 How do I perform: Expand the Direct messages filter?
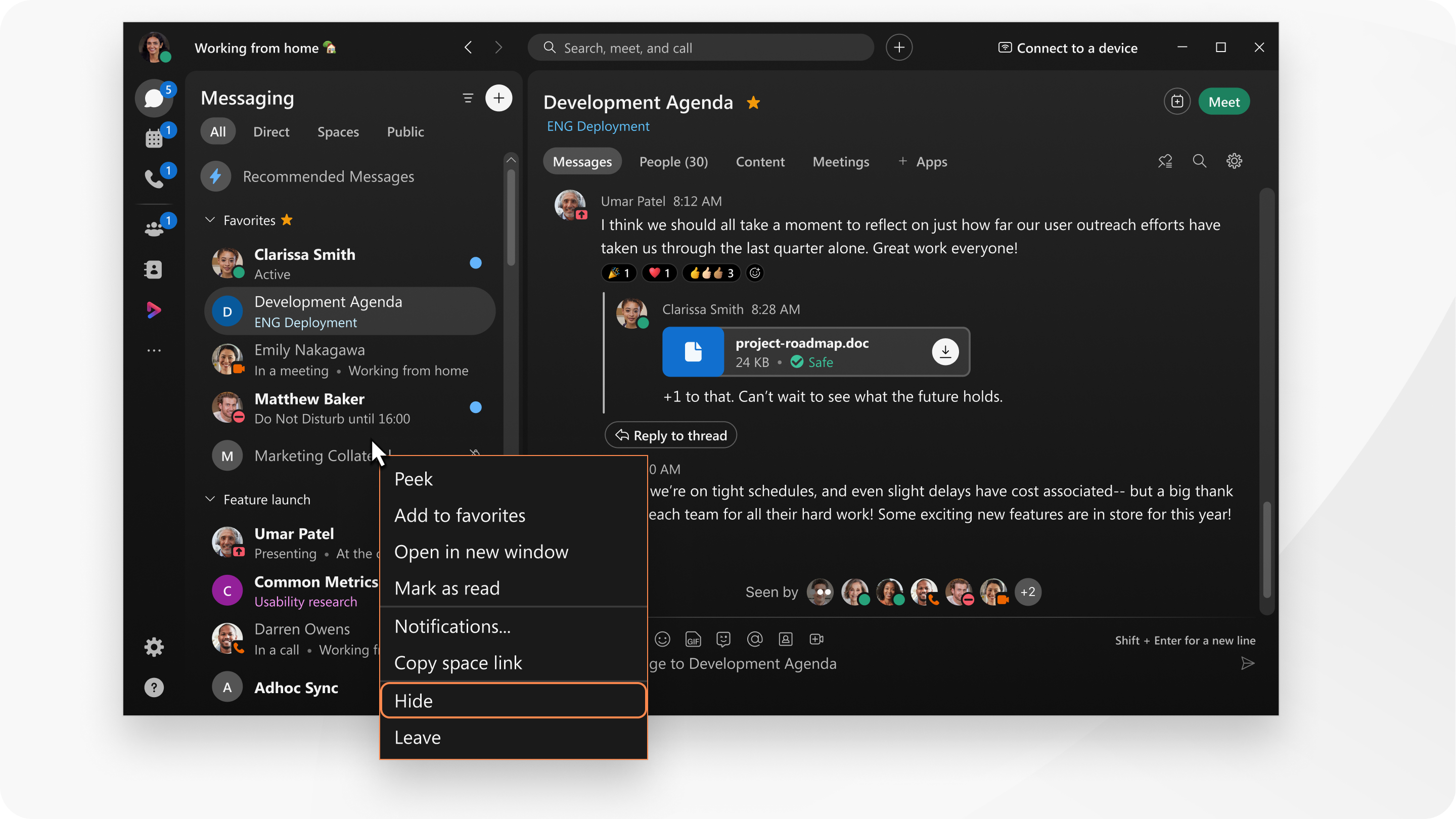[270, 131]
